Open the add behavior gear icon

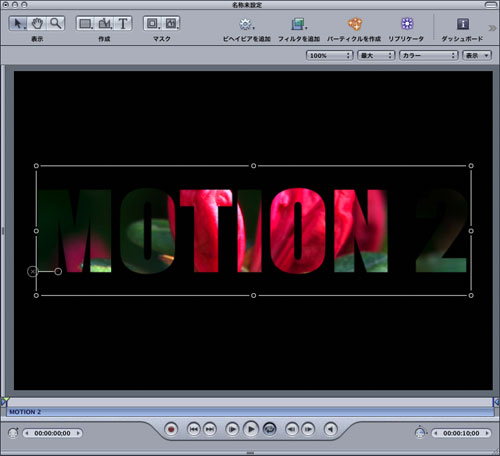coord(246,24)
